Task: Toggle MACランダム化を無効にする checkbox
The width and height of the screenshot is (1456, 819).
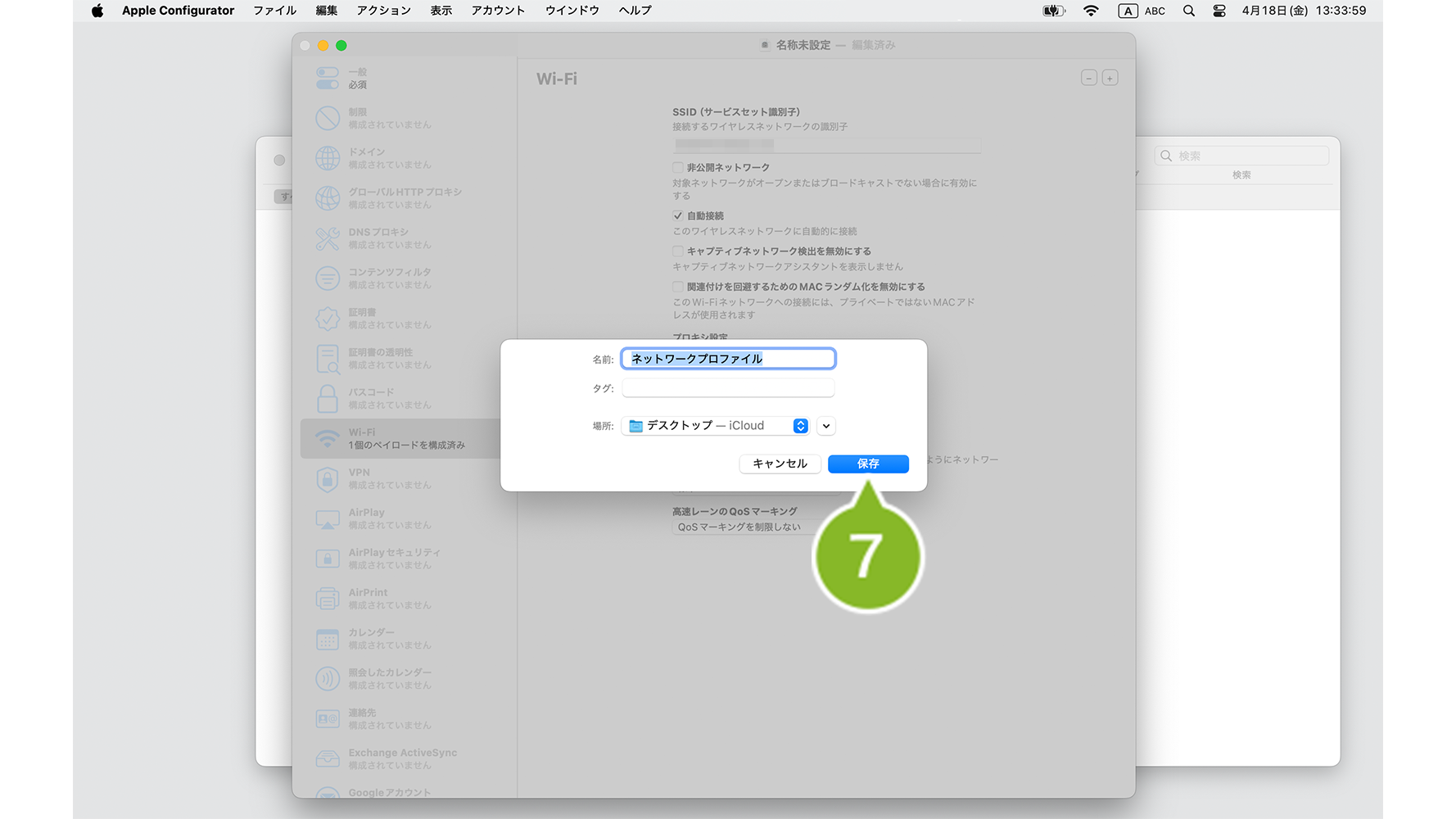Action: pyautogui.click(x=678, y=287)
